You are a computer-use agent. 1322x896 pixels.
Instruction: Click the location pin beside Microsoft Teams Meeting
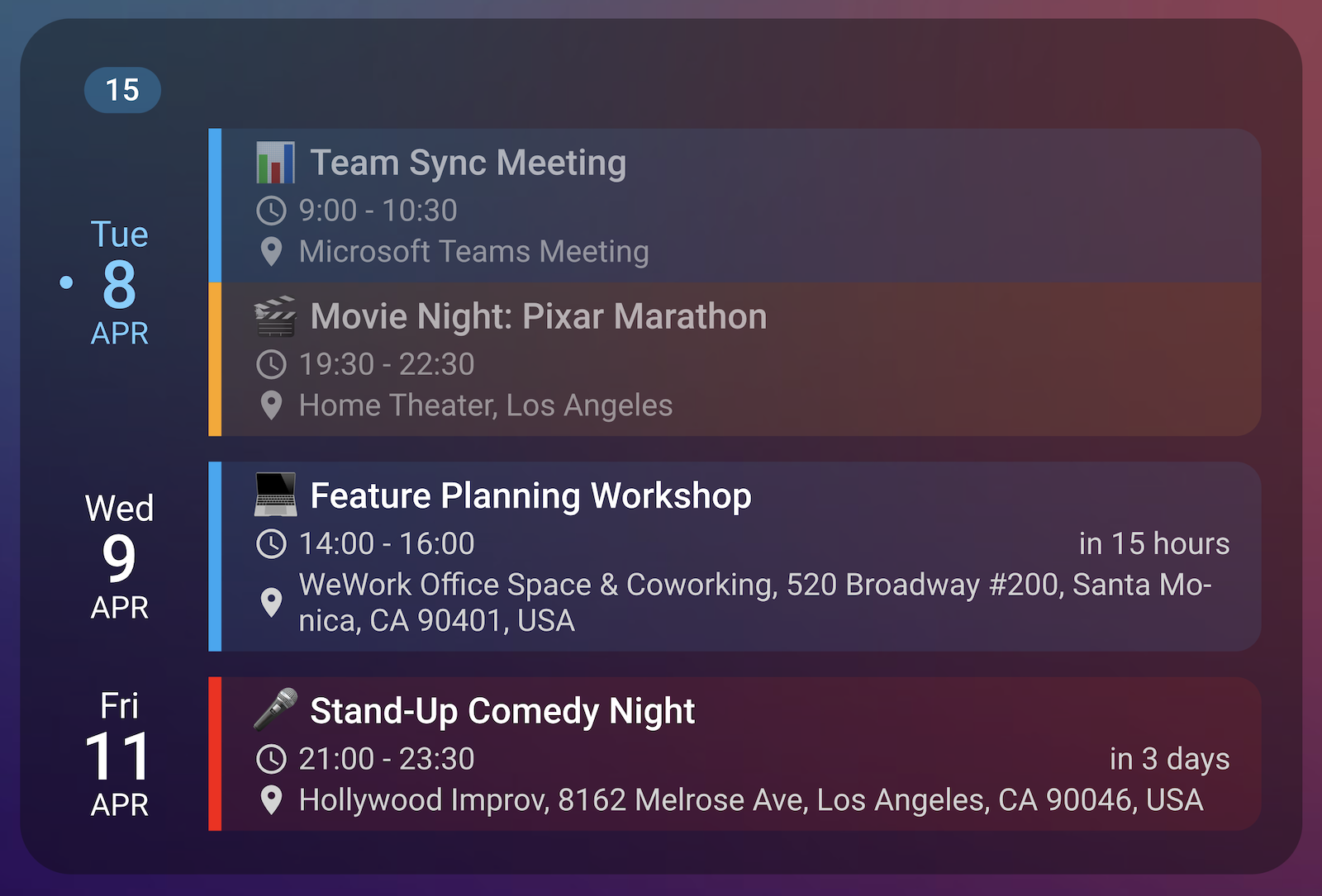click(271, 252)
